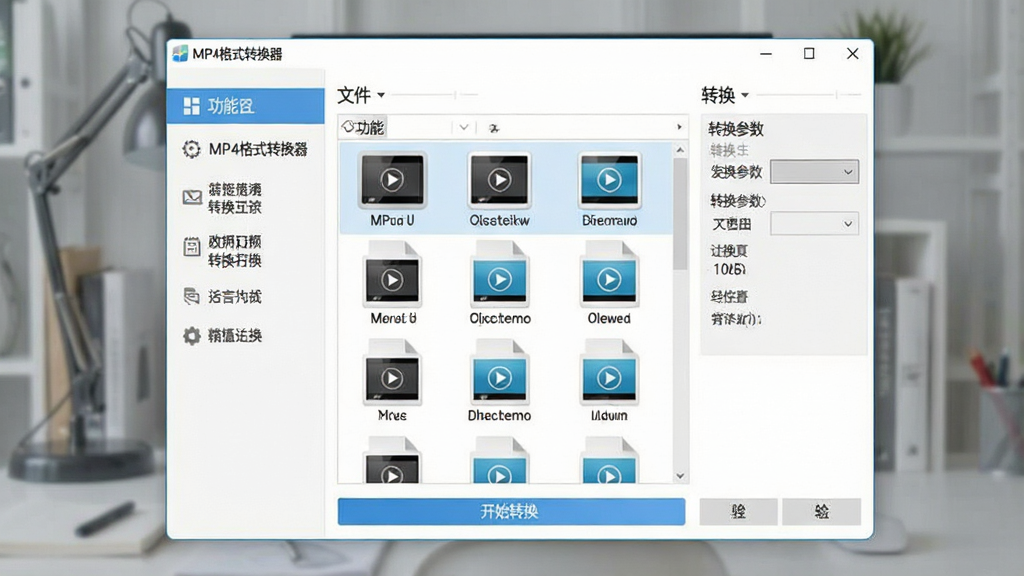This screenshot has height=576, width=1024.
Task: Close the MP4格式转换器 window
Action: [852, 54]
